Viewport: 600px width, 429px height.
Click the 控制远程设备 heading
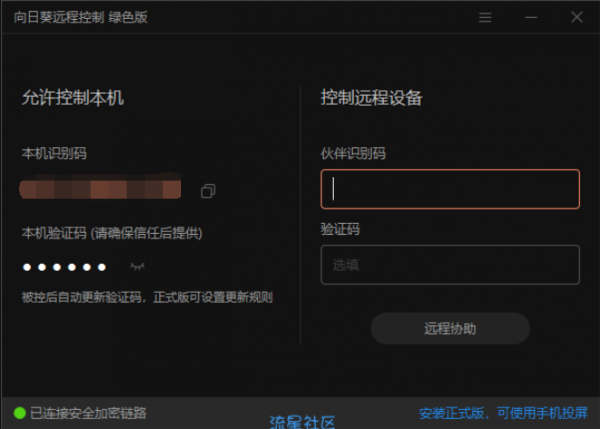coord(371,98)
